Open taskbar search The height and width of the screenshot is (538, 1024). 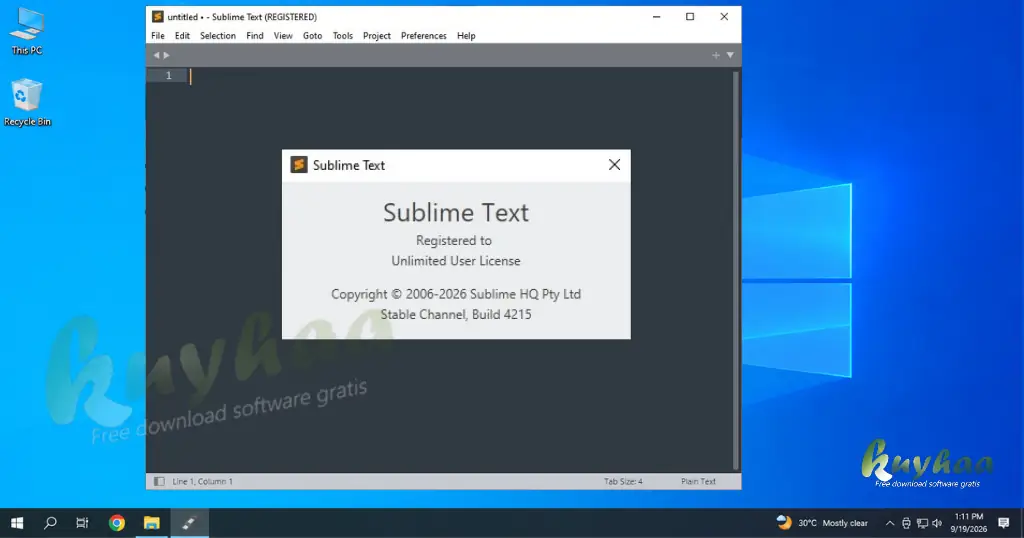click(x=50, y=523)
